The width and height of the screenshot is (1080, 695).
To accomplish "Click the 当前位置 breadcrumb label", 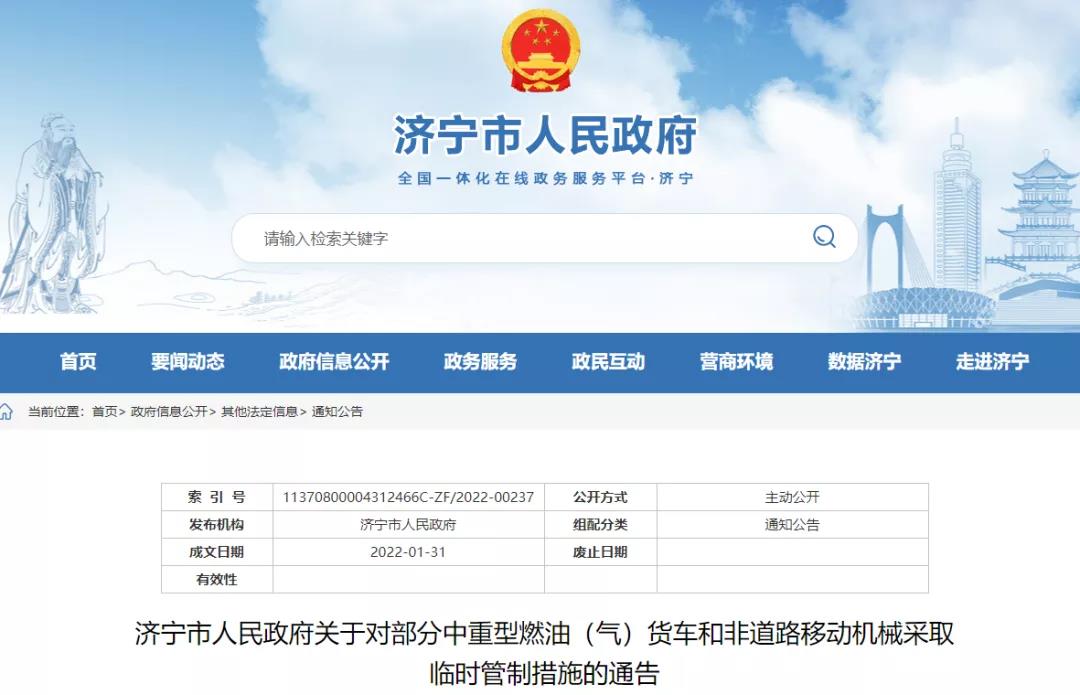I will [x=55, y=412].
